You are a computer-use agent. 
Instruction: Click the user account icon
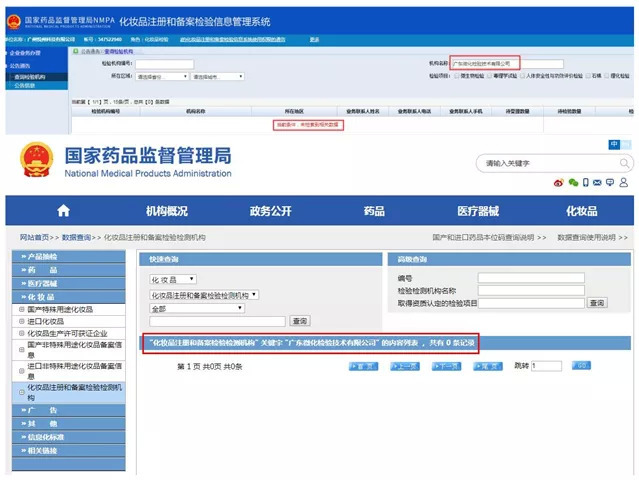624,182
